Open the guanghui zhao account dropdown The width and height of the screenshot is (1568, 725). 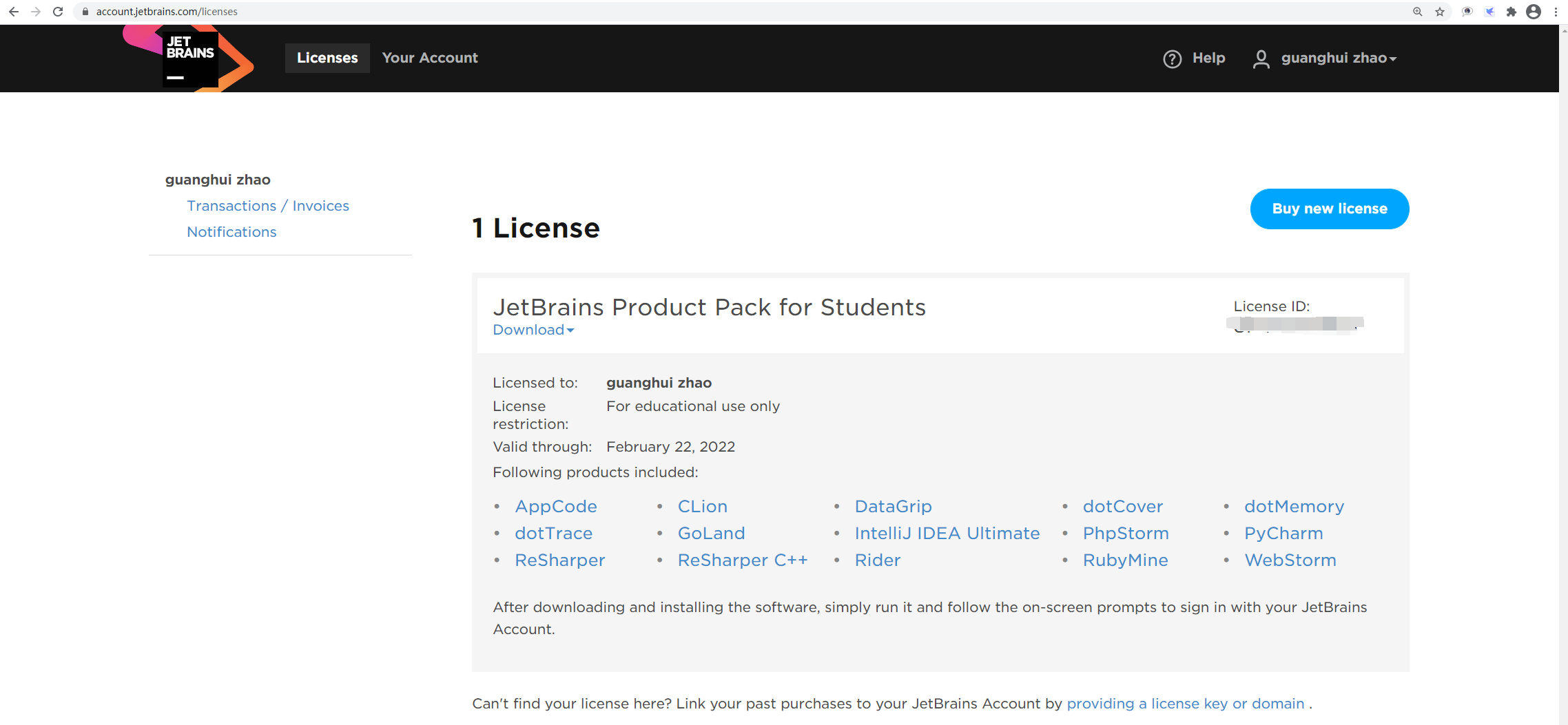(x=1339, y=59)
